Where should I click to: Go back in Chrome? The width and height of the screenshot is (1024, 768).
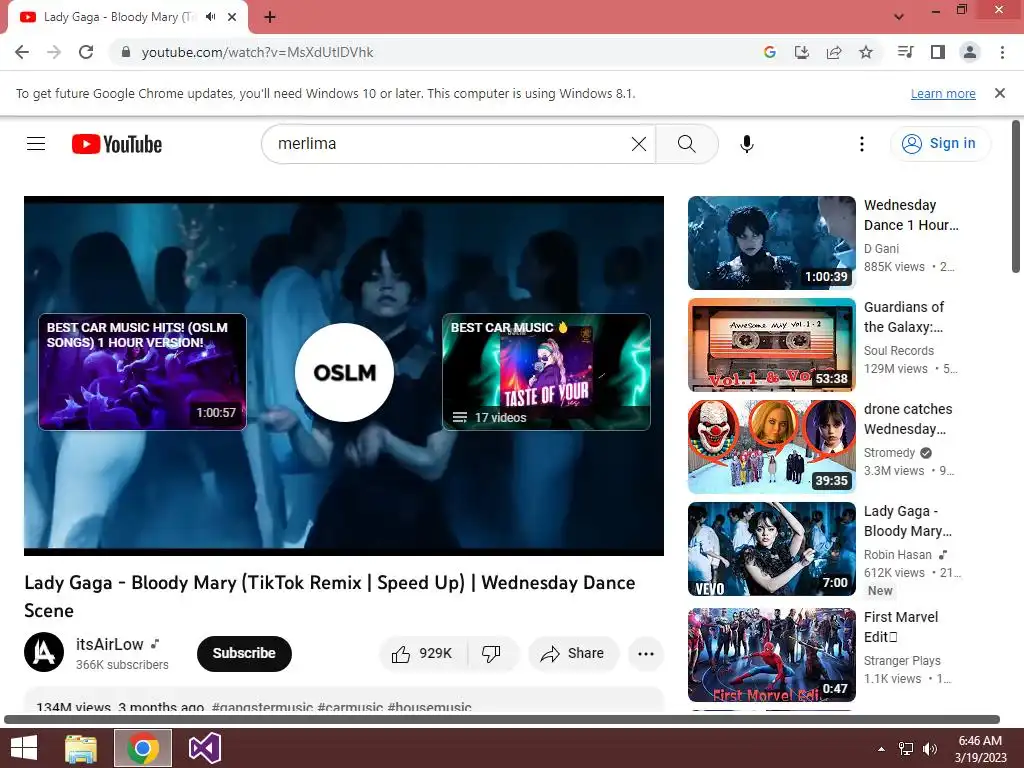[x=22, y=52]
